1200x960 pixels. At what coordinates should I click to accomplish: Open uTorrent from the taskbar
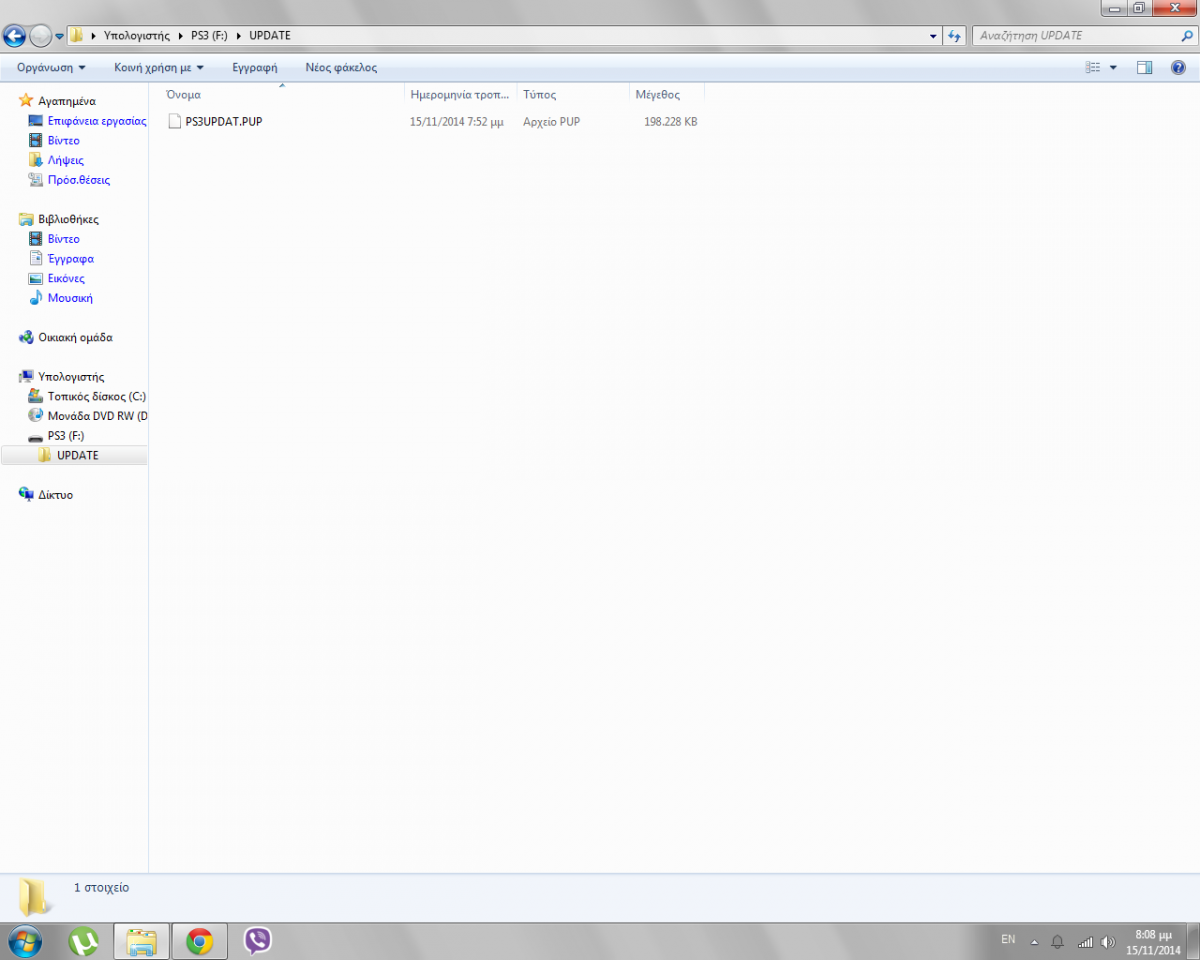[84, 941]
